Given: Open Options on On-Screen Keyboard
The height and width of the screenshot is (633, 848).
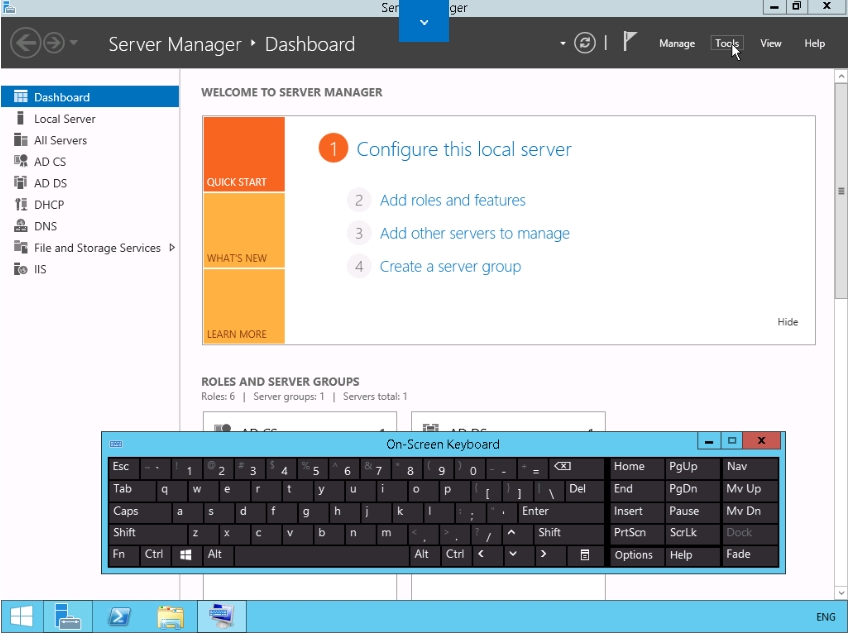Looking at the screenshot, I should [x=637, y=556].
